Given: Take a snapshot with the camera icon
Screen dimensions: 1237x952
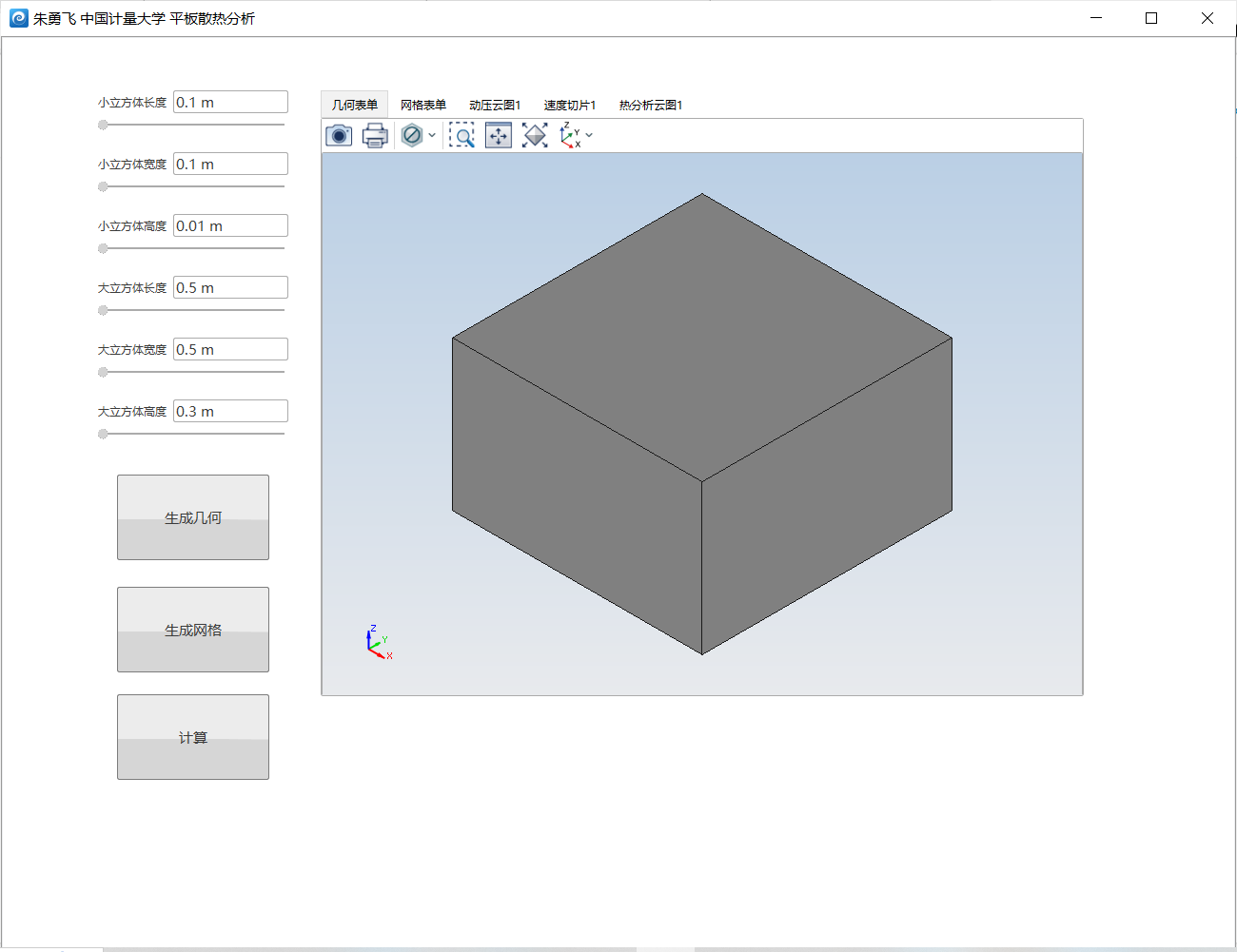Looking at the screenshot, I should (339, 136).
